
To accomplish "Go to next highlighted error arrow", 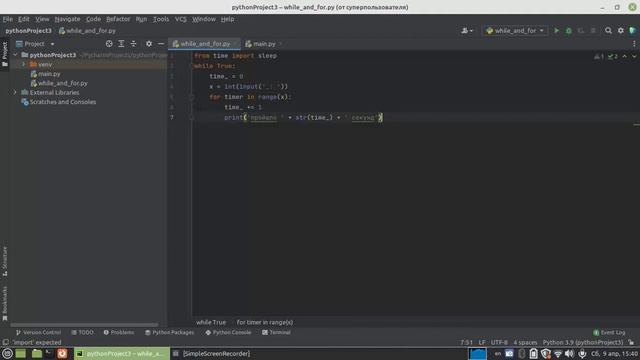I will tap(634, 56).
